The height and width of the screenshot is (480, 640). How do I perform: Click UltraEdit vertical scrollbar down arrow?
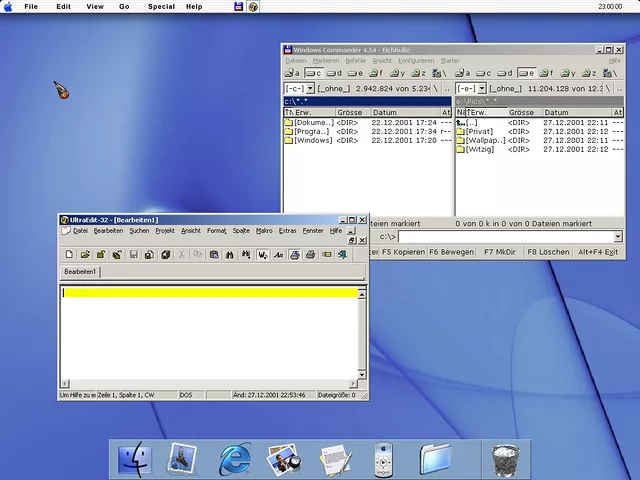coord(362,375)
